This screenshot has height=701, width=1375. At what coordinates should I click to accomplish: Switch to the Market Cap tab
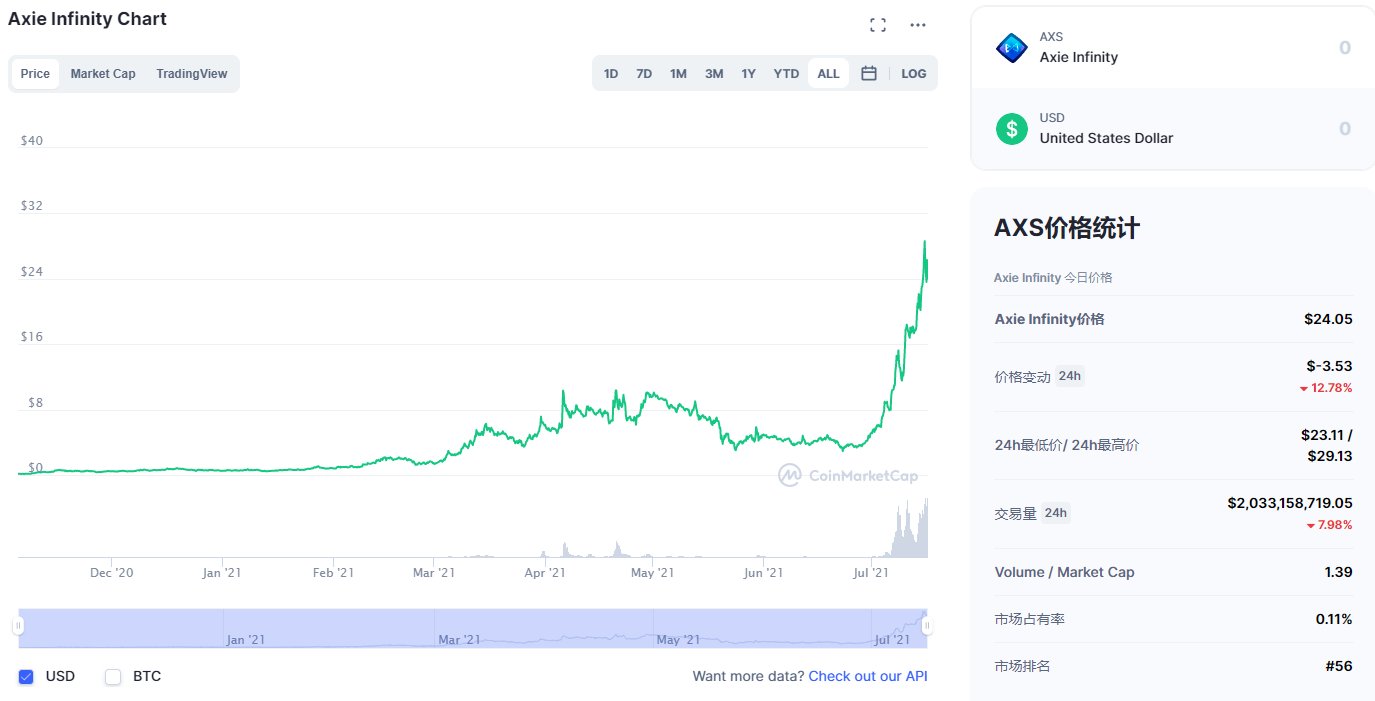[x=103, y=74]
